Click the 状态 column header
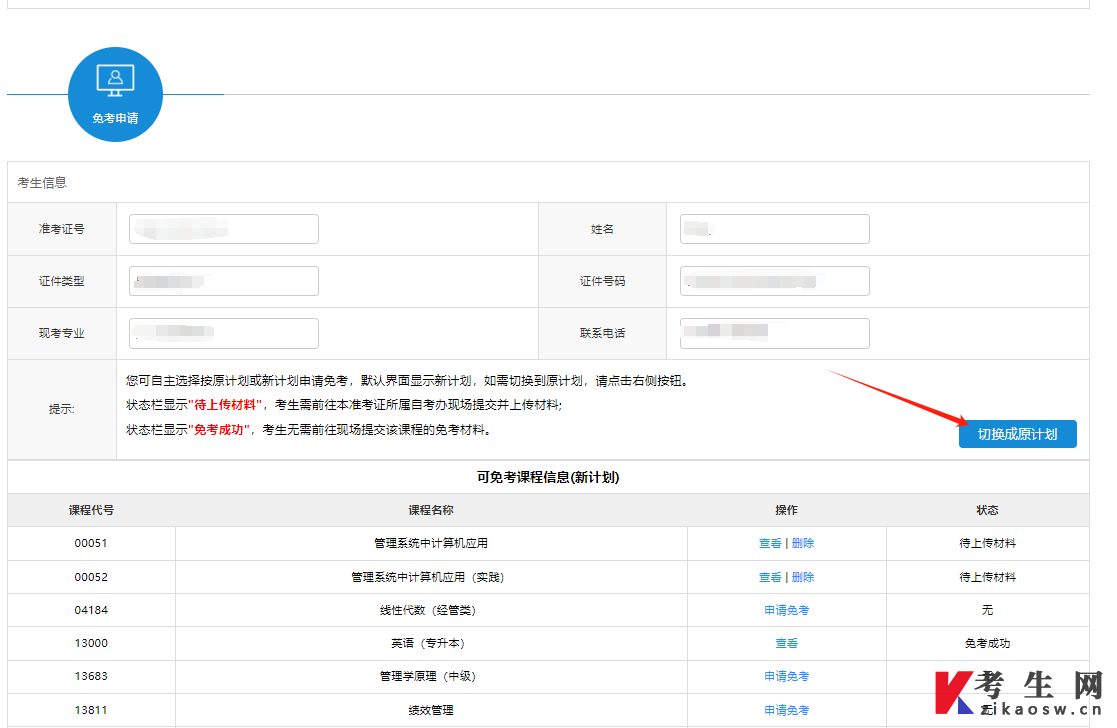The image size is (1117, 728). tap(987, 510)
